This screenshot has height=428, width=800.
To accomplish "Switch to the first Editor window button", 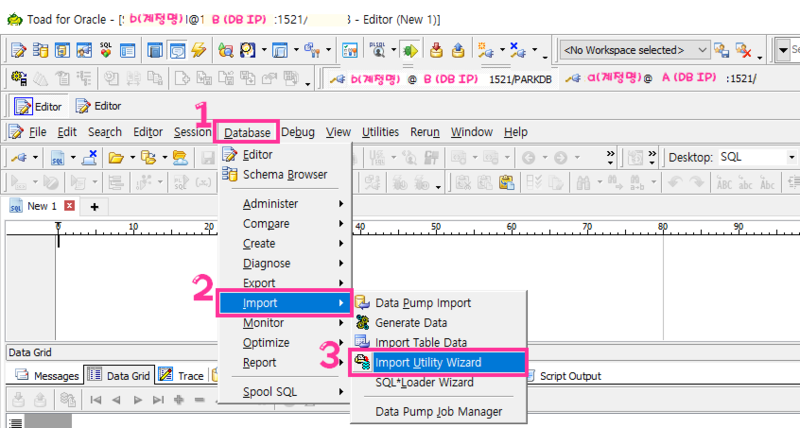I will 38,106.
